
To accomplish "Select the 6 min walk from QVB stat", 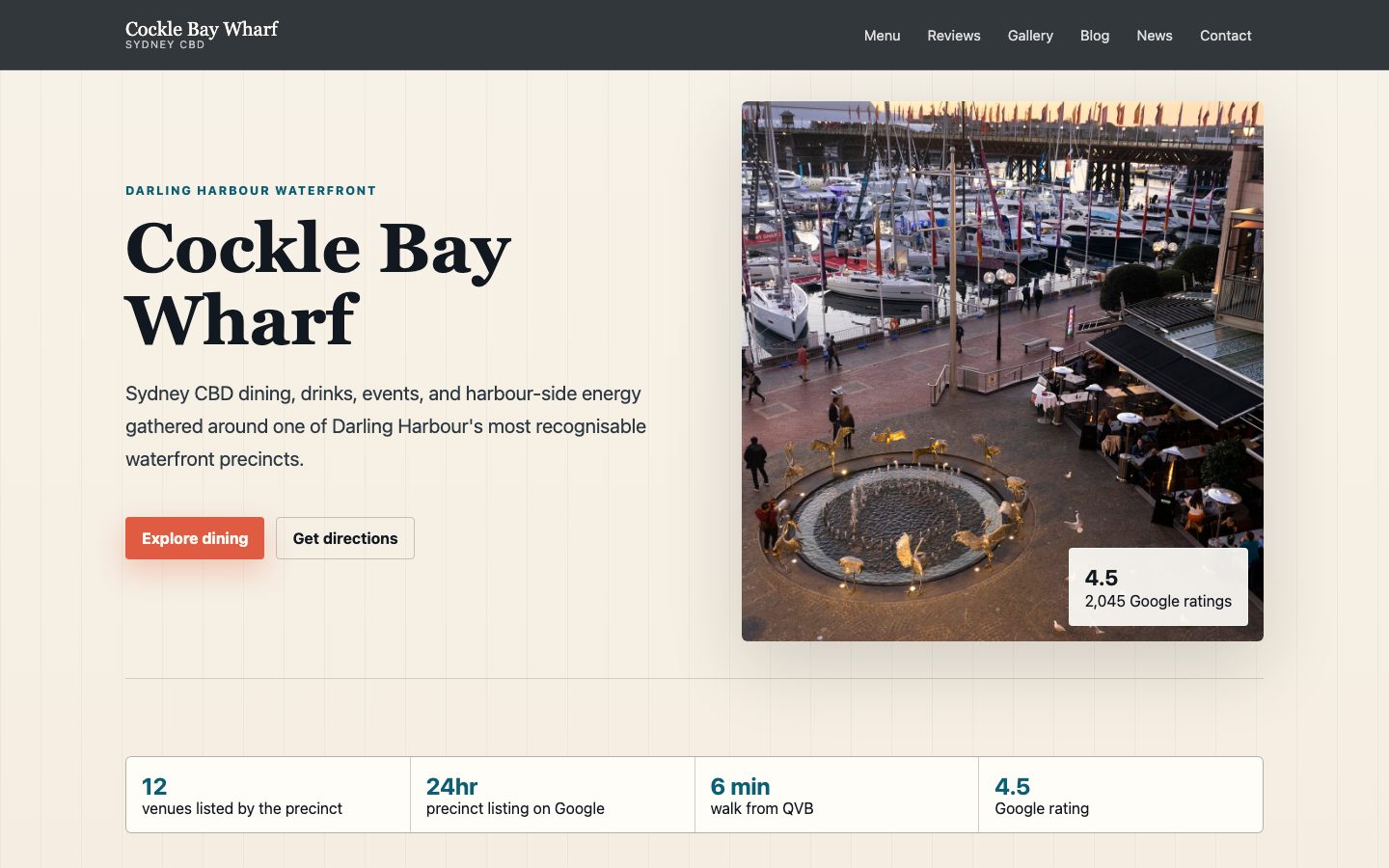I will click(836, 795).
